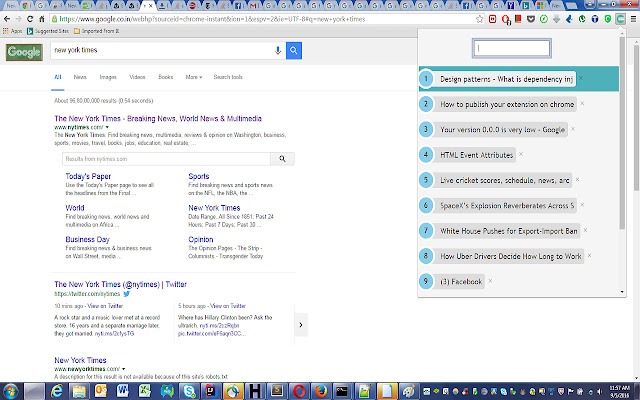
Task: Select 'SpaceX's Explosion Reverberates' tab entry
Action: tap(507, 205)
